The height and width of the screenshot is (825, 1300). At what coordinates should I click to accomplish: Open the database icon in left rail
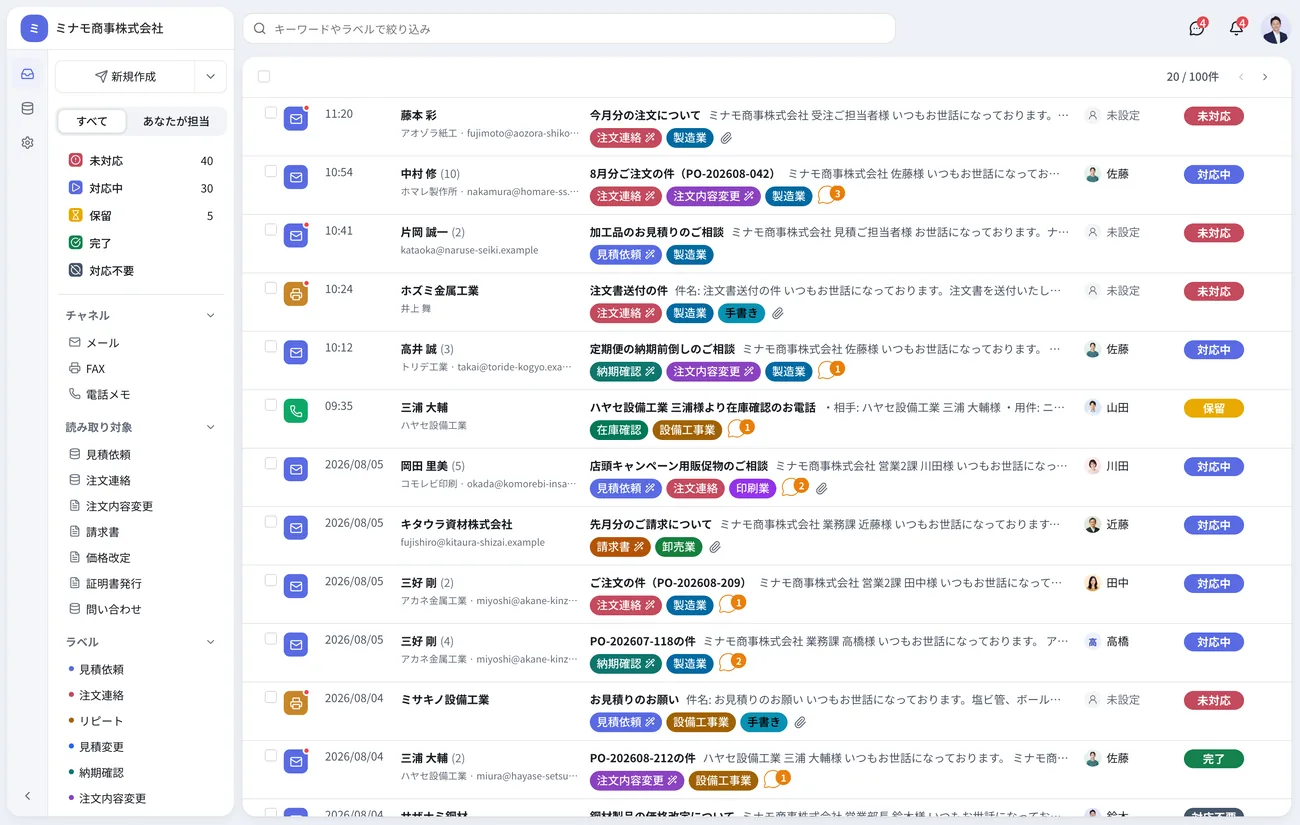[x=27, y=108]
